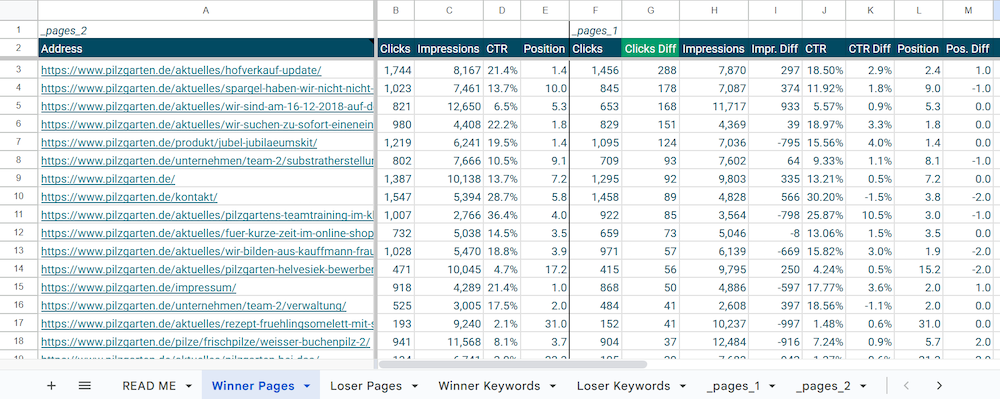Select CTR value 30.20%
The image size is (1000, 399).
click(824, 197)
